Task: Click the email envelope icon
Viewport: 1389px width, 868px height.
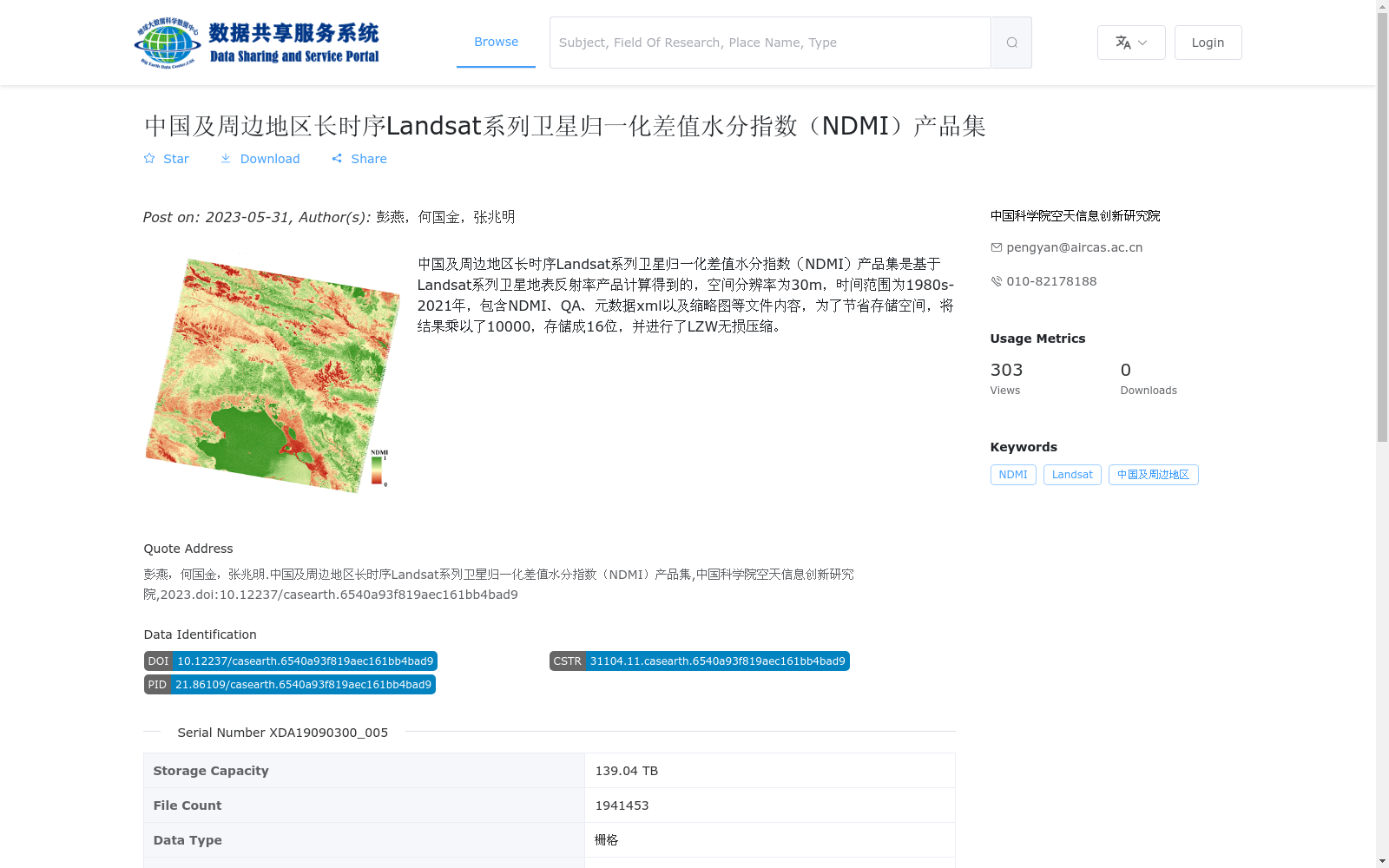Action: [996, 247]
